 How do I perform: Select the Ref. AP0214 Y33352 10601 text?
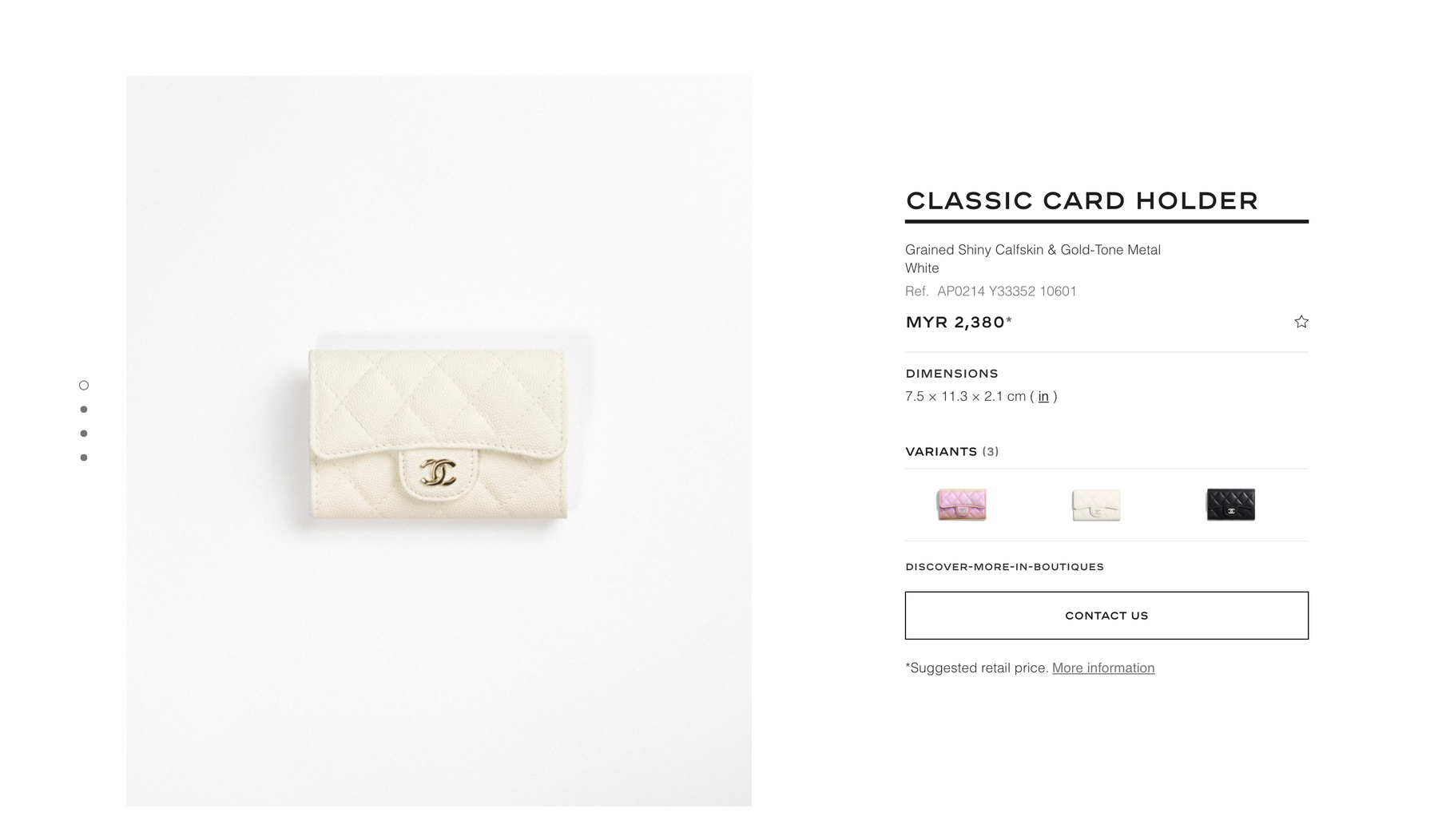tap(991, 291)
